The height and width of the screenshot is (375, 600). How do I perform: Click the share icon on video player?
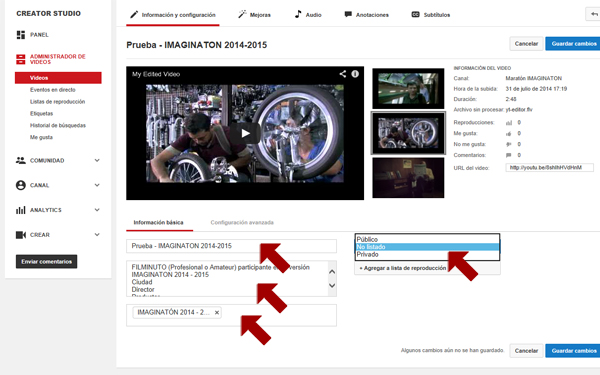click(x=342, y=74)
